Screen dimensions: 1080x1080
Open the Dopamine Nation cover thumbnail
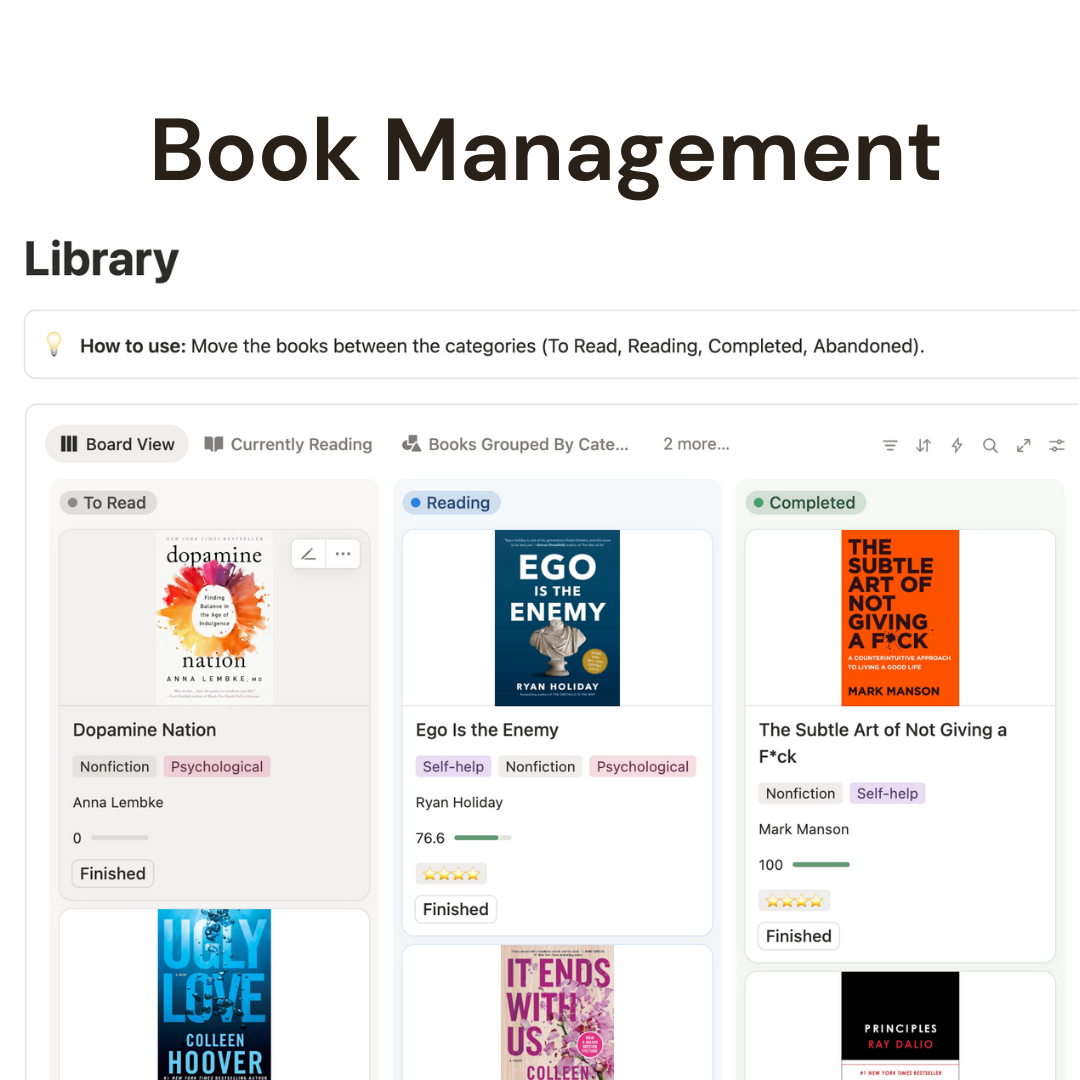coord(214,618)
